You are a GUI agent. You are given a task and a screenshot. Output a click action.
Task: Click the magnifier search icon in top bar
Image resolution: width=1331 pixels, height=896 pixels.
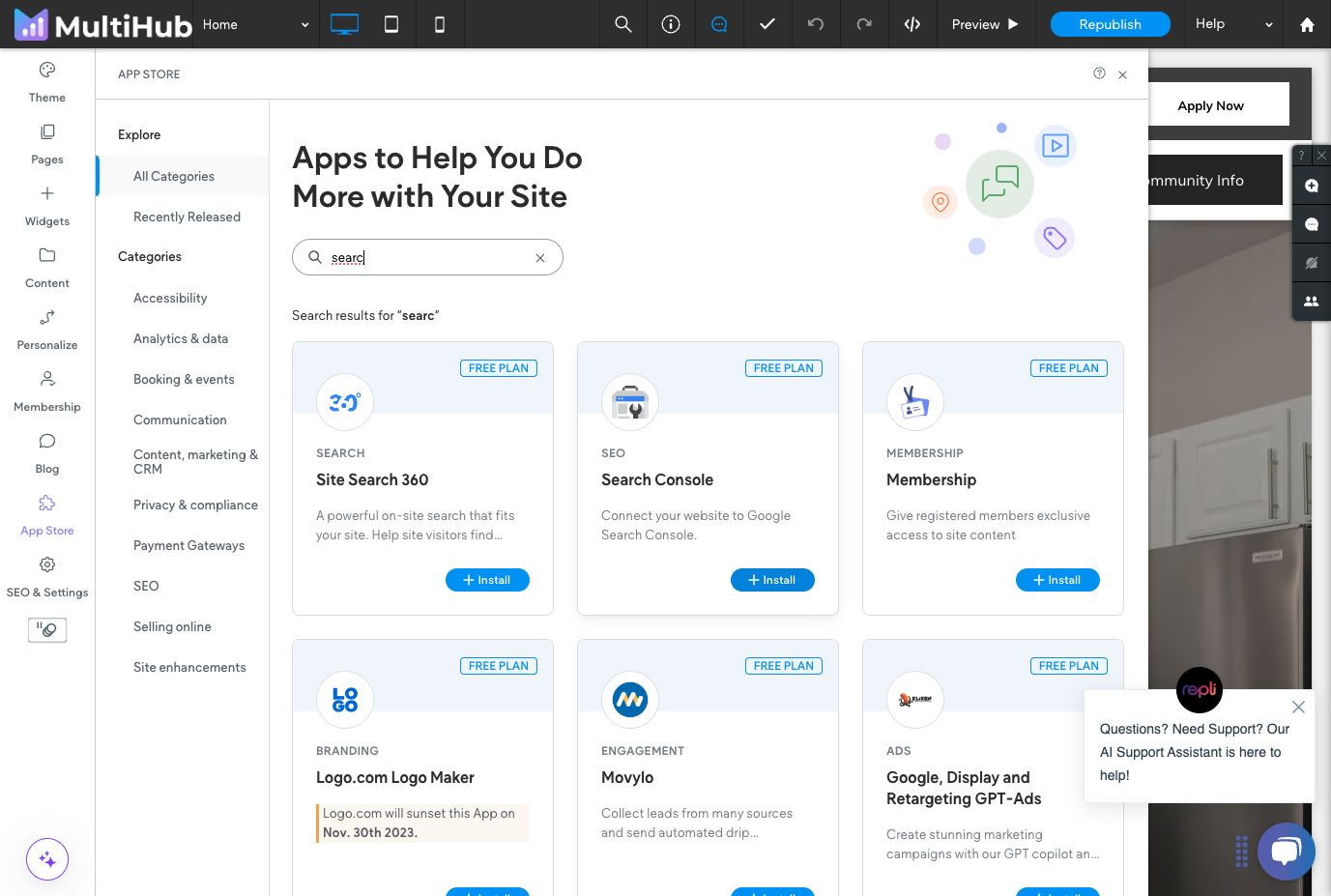click(623, 24)
